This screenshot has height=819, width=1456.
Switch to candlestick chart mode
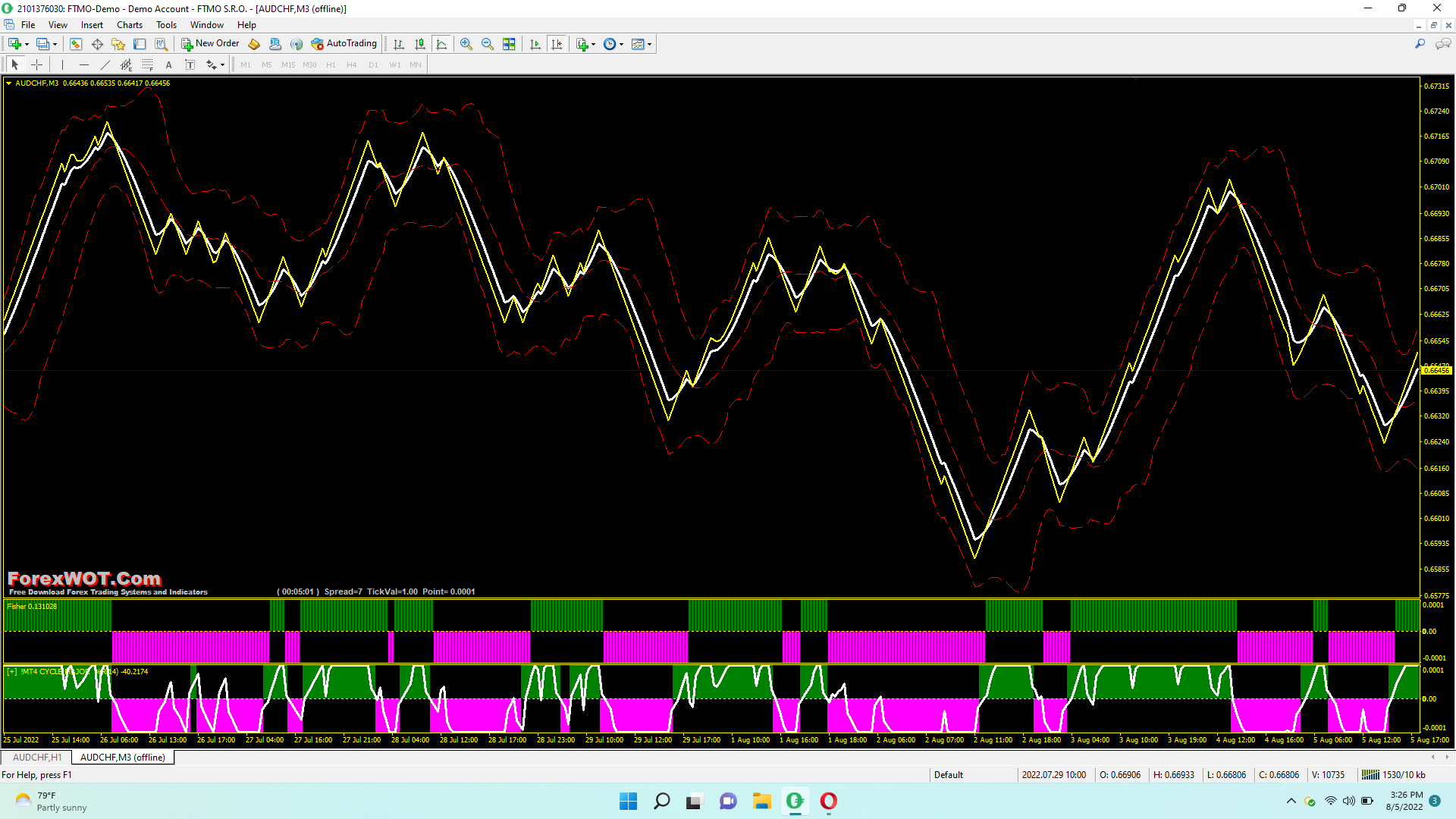coord(420,44)
